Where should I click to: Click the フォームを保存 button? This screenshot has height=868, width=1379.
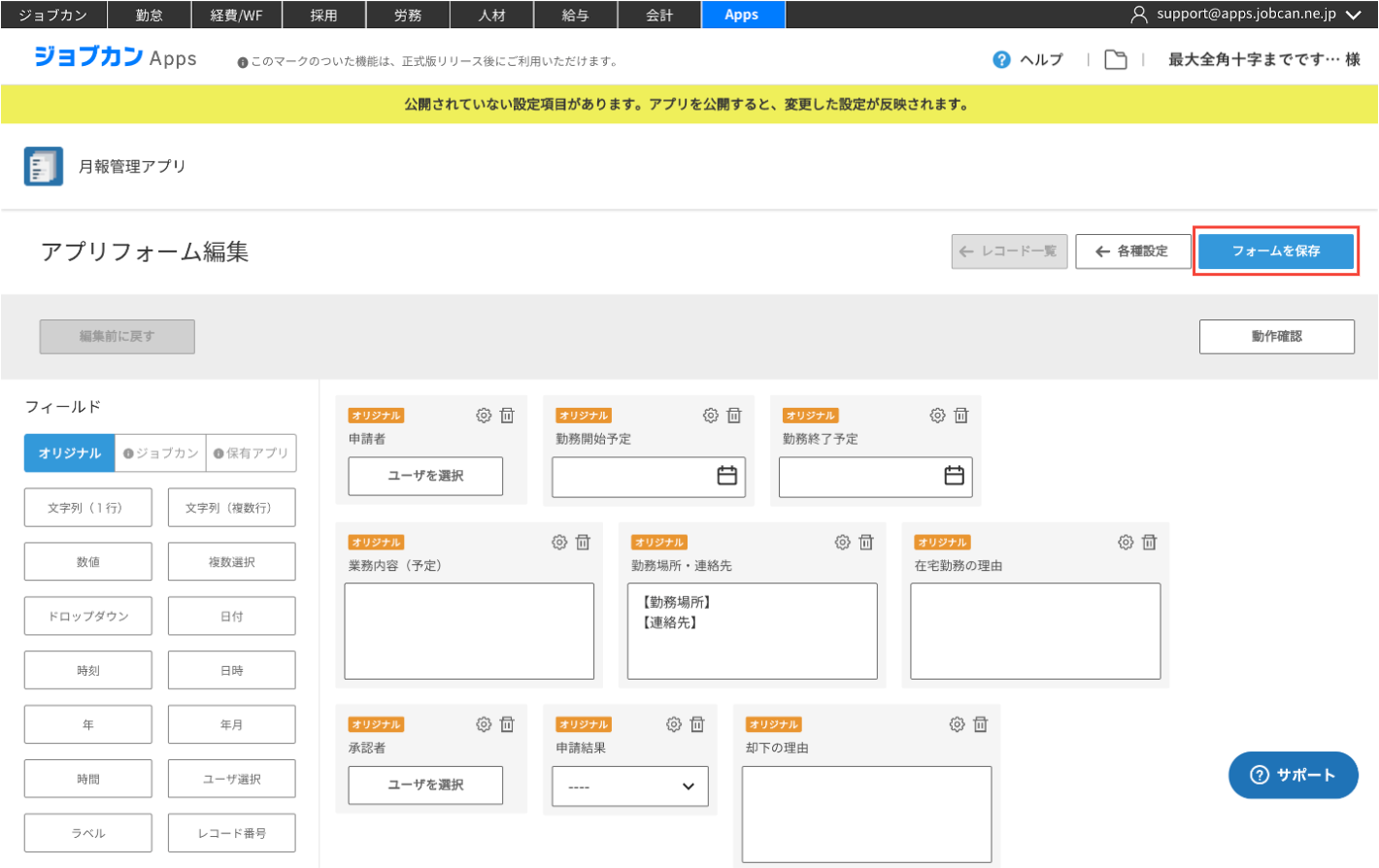tap(1275, 251)
